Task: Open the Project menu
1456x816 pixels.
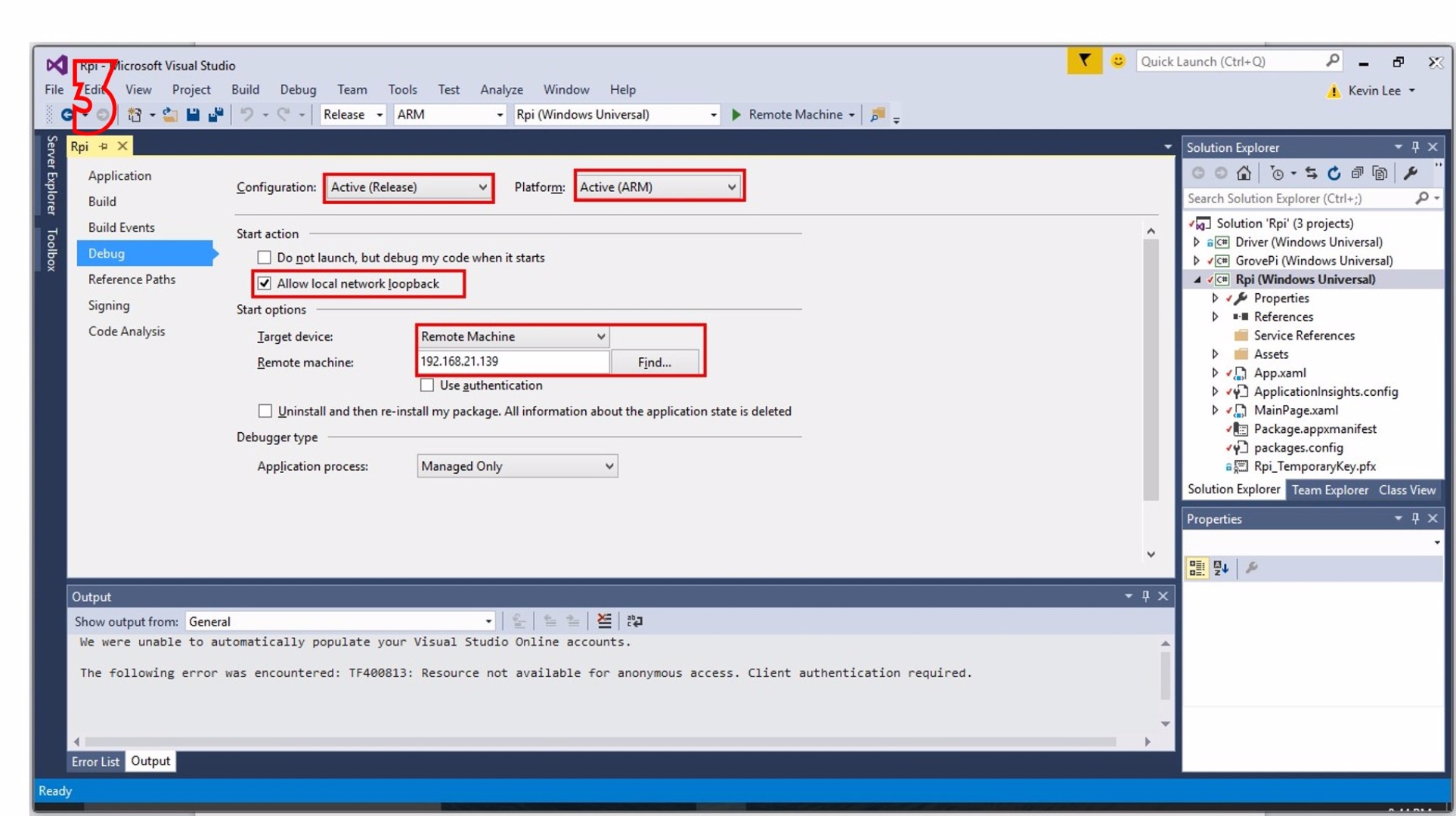Action: [191, 89]
